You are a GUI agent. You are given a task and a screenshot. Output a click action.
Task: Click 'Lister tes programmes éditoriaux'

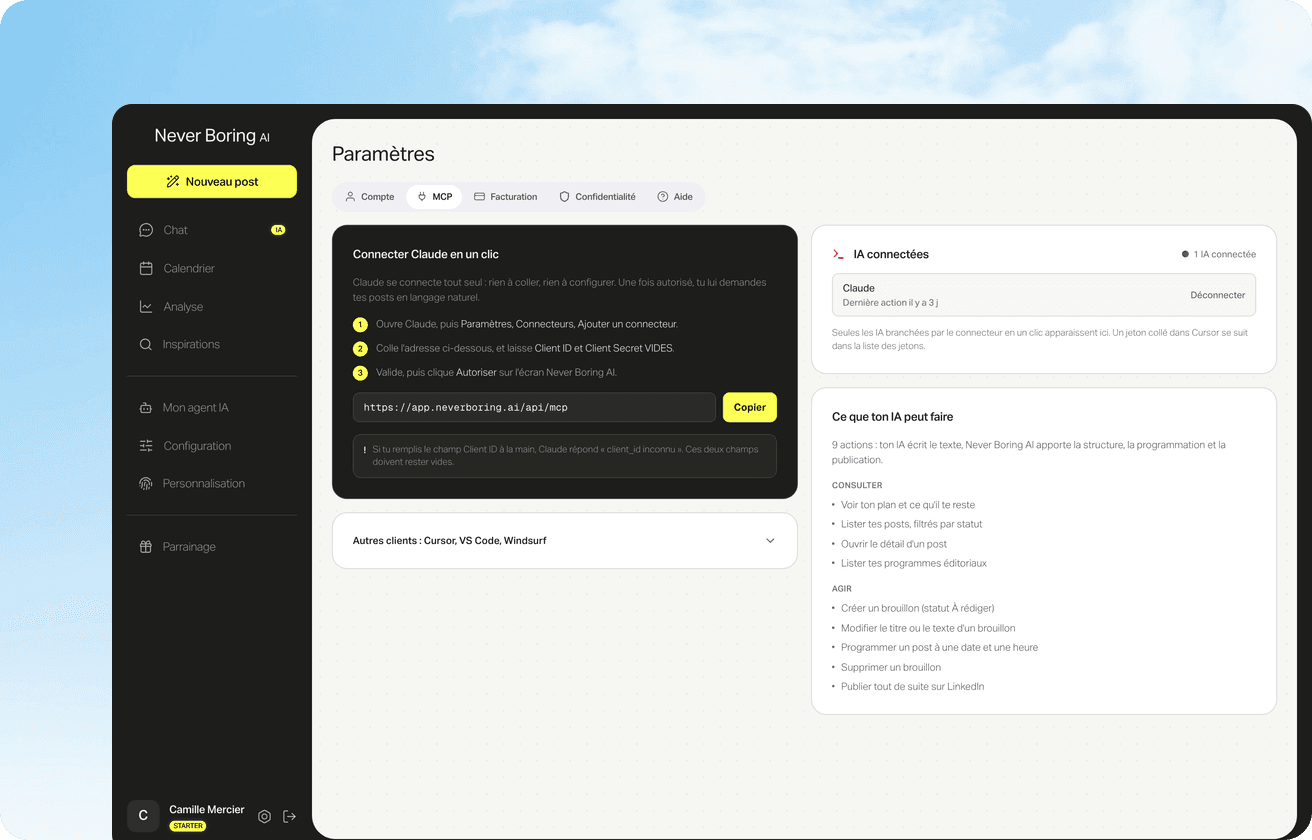click(x=914, y=563)
